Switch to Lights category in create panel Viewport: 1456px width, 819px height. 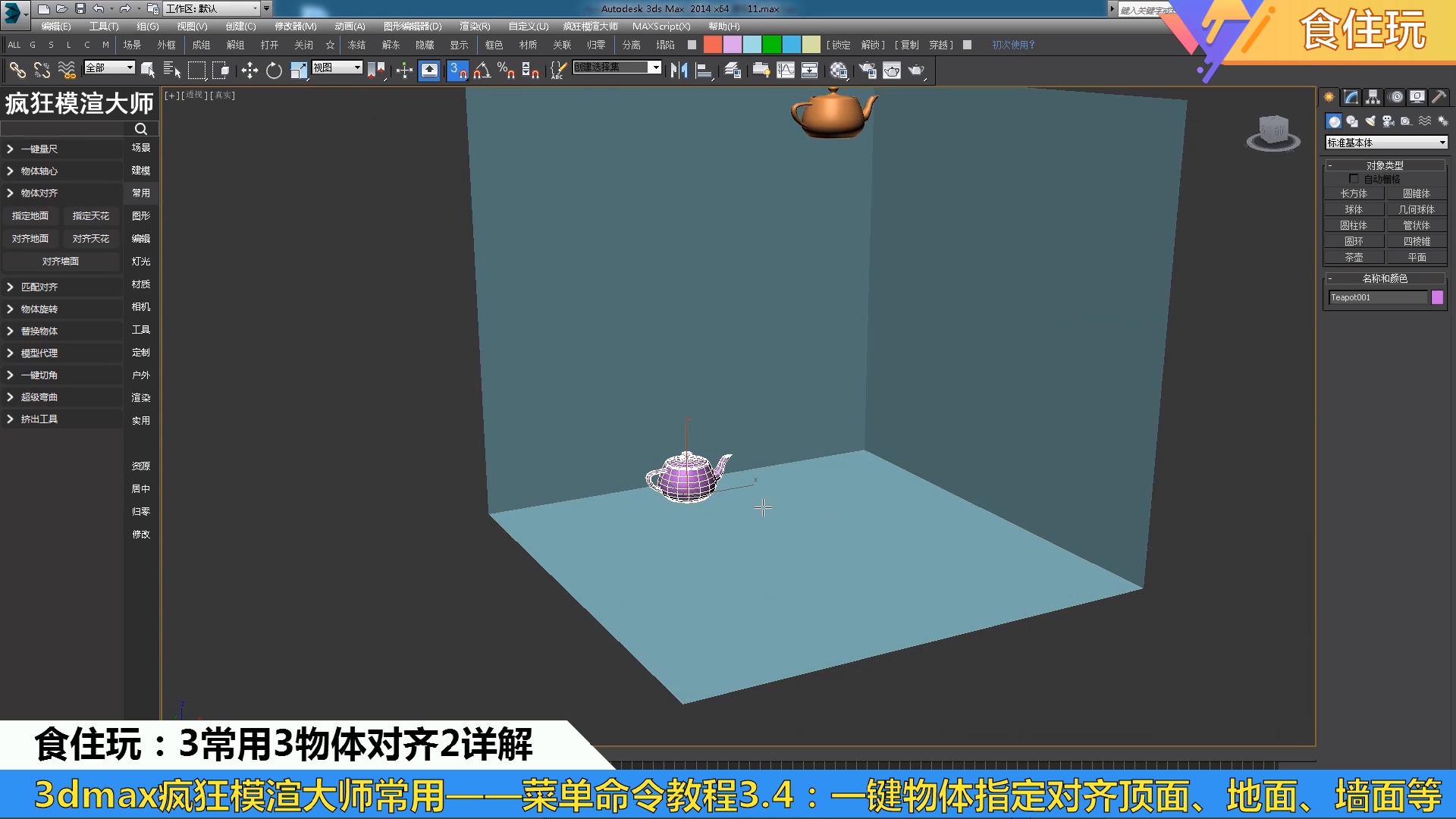(x=1370, y=121)
